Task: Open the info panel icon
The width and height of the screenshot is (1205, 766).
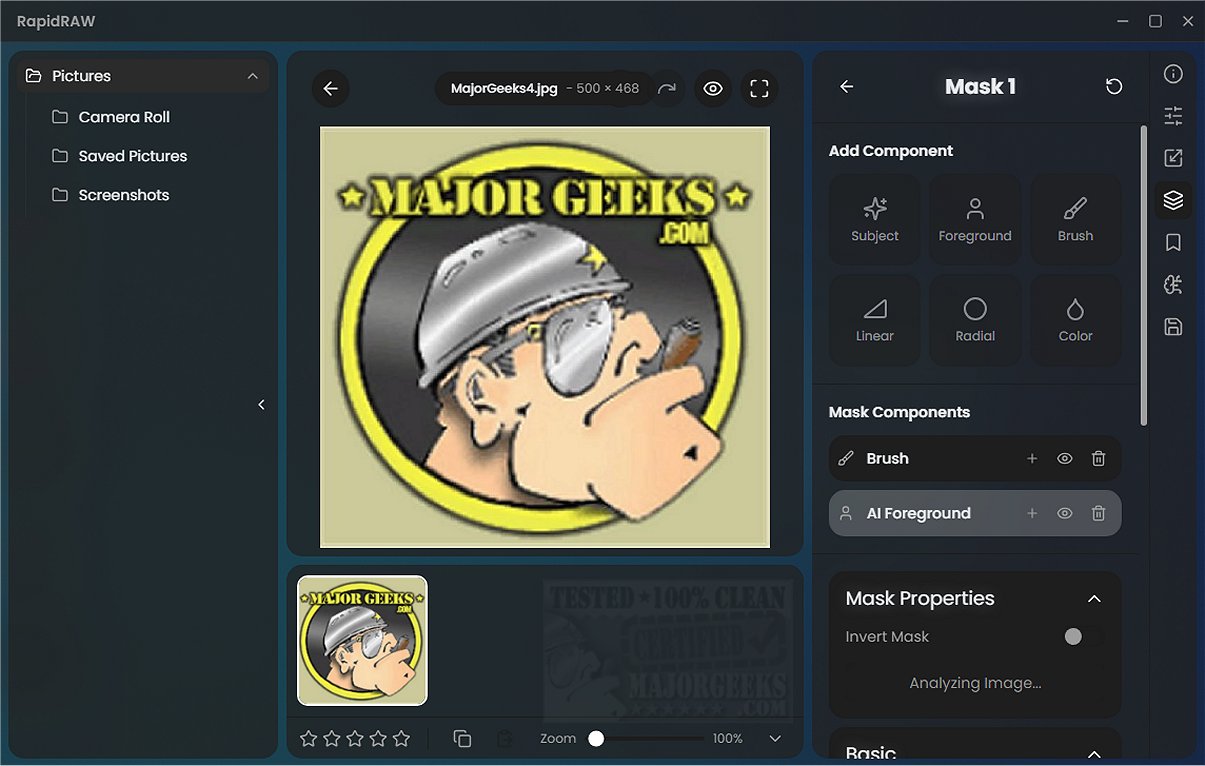Action: [1173, 74]
